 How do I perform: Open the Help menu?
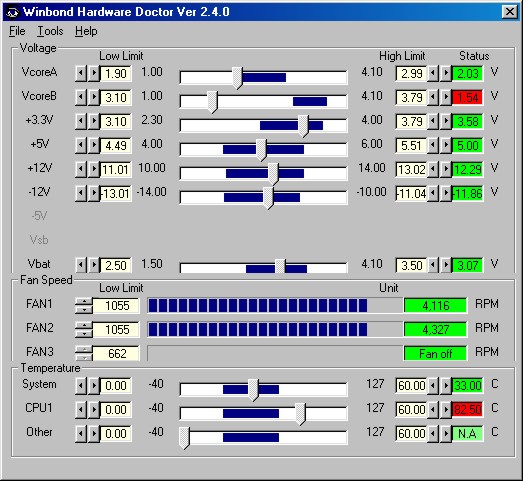click(86, 31)
